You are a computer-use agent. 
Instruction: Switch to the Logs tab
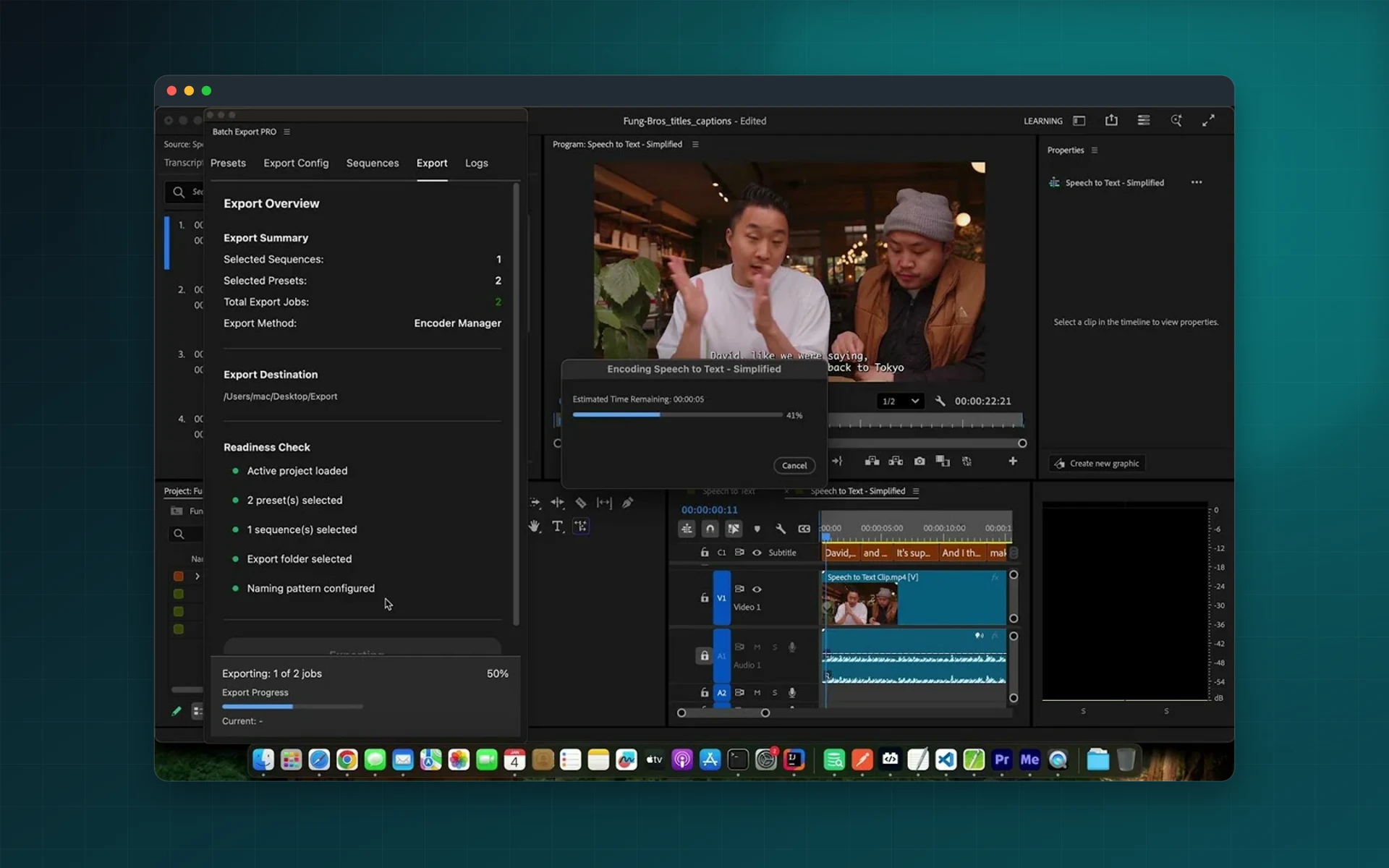click(476, 163)
